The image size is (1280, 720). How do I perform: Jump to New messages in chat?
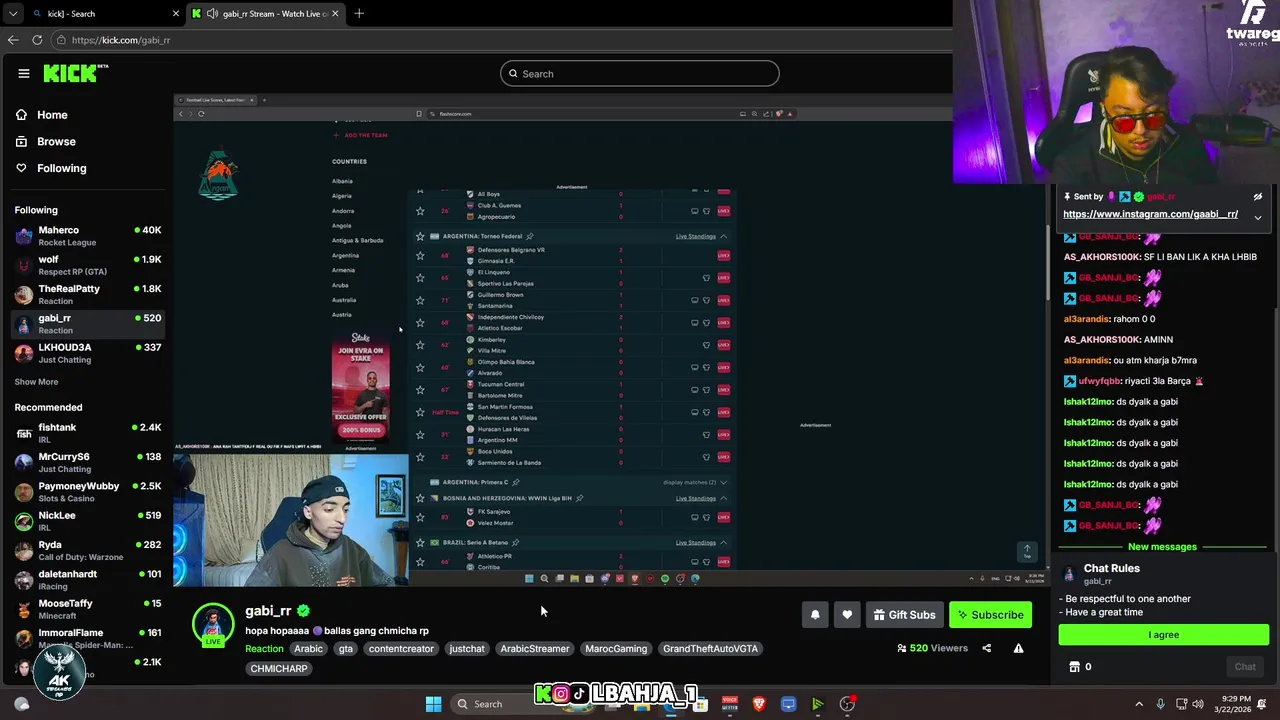coord(1162,547)
